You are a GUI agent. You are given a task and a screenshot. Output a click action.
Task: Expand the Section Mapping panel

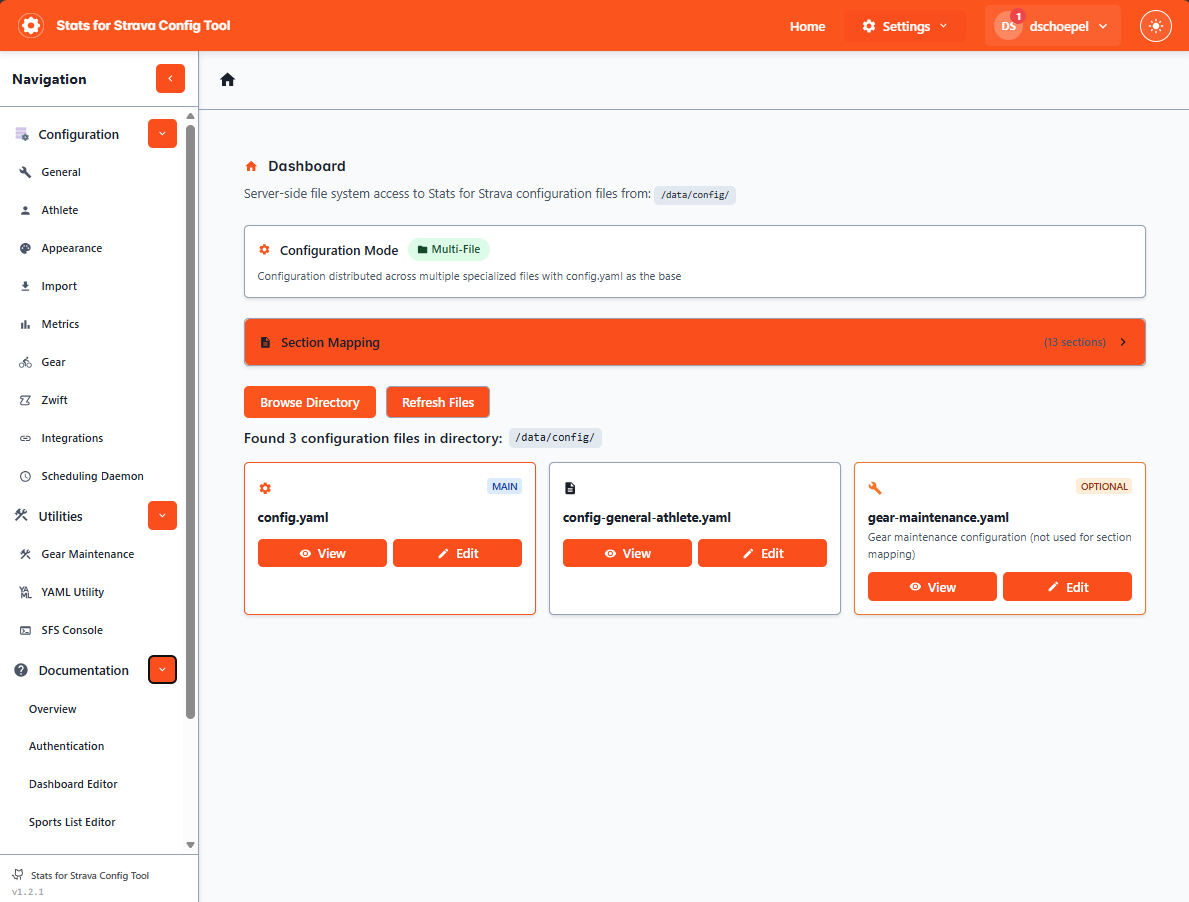point(694,341)
